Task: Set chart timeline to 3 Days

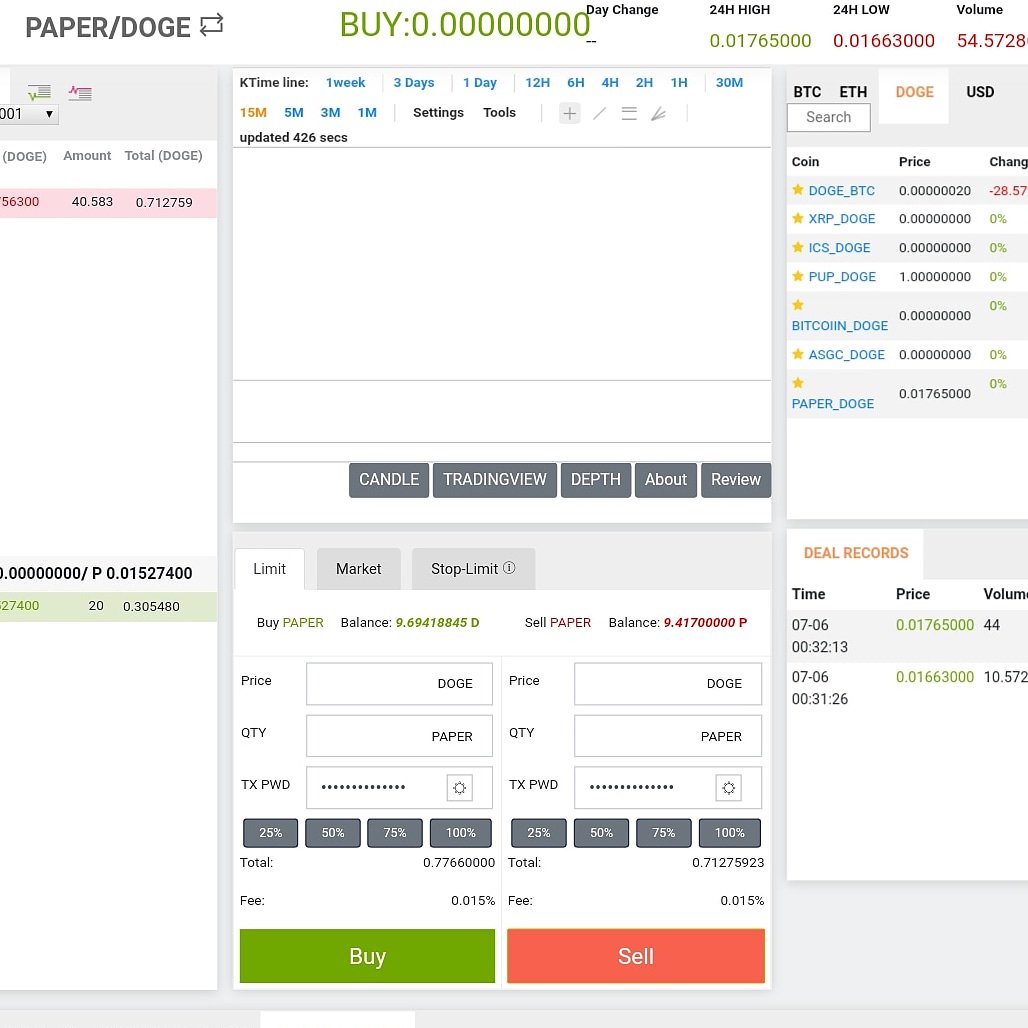Action: (x=414, y=83)
